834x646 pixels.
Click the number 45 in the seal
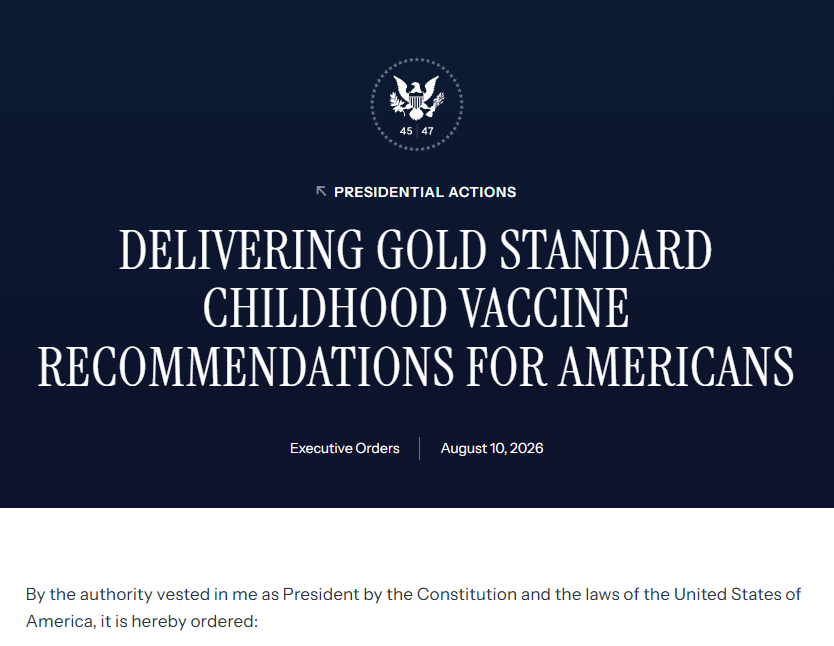tap(406, 131)
